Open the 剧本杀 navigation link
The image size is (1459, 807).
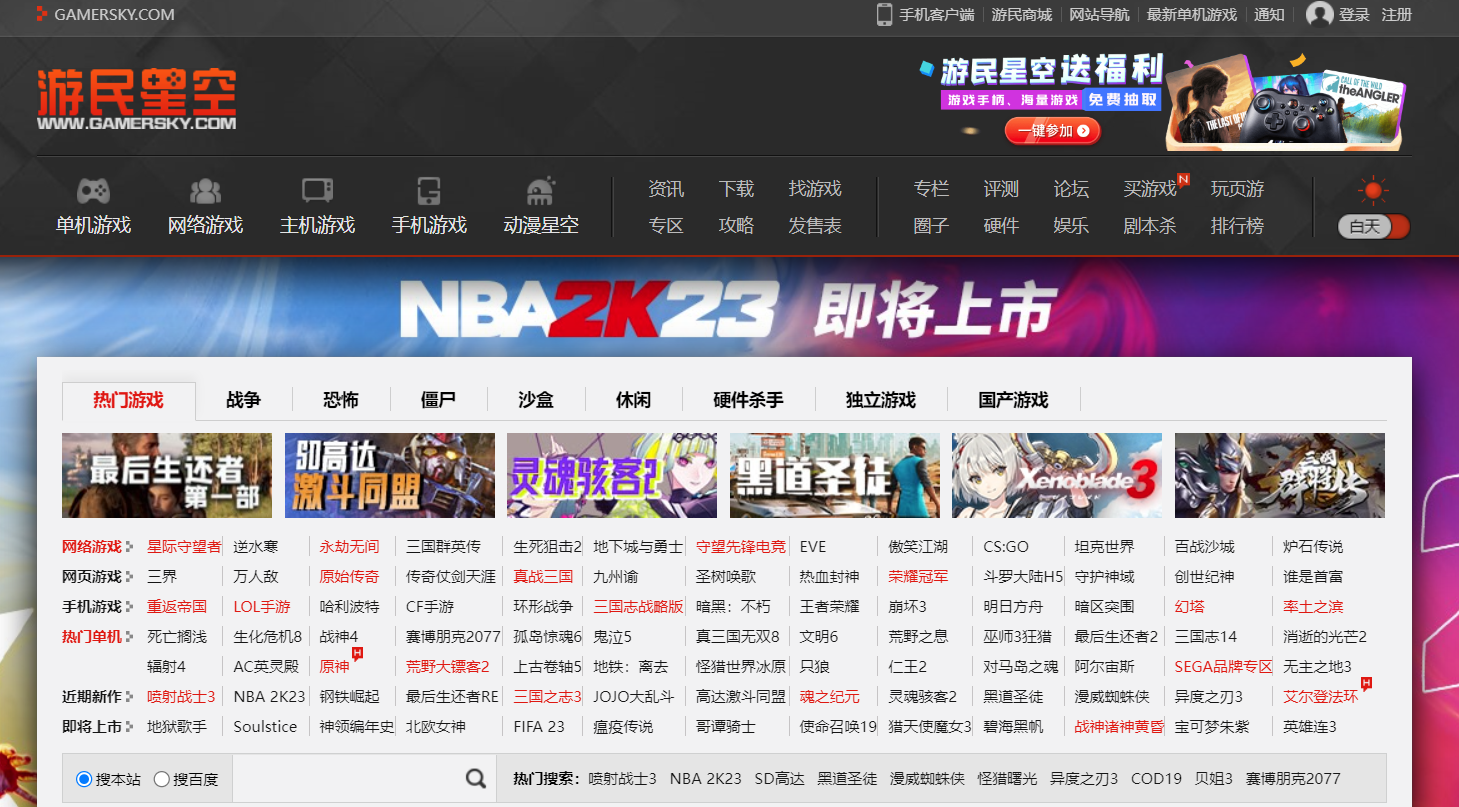(1150, 226)
